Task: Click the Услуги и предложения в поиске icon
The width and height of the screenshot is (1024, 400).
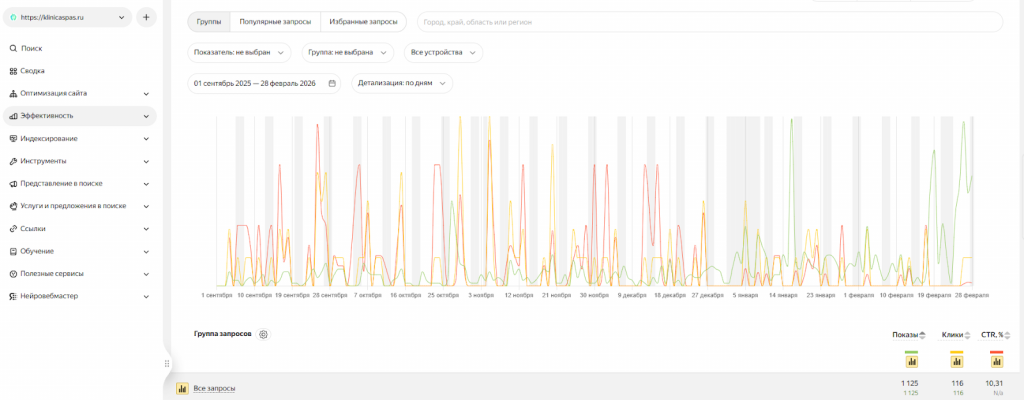Action: pyautogui.click(x=13, y=206)
